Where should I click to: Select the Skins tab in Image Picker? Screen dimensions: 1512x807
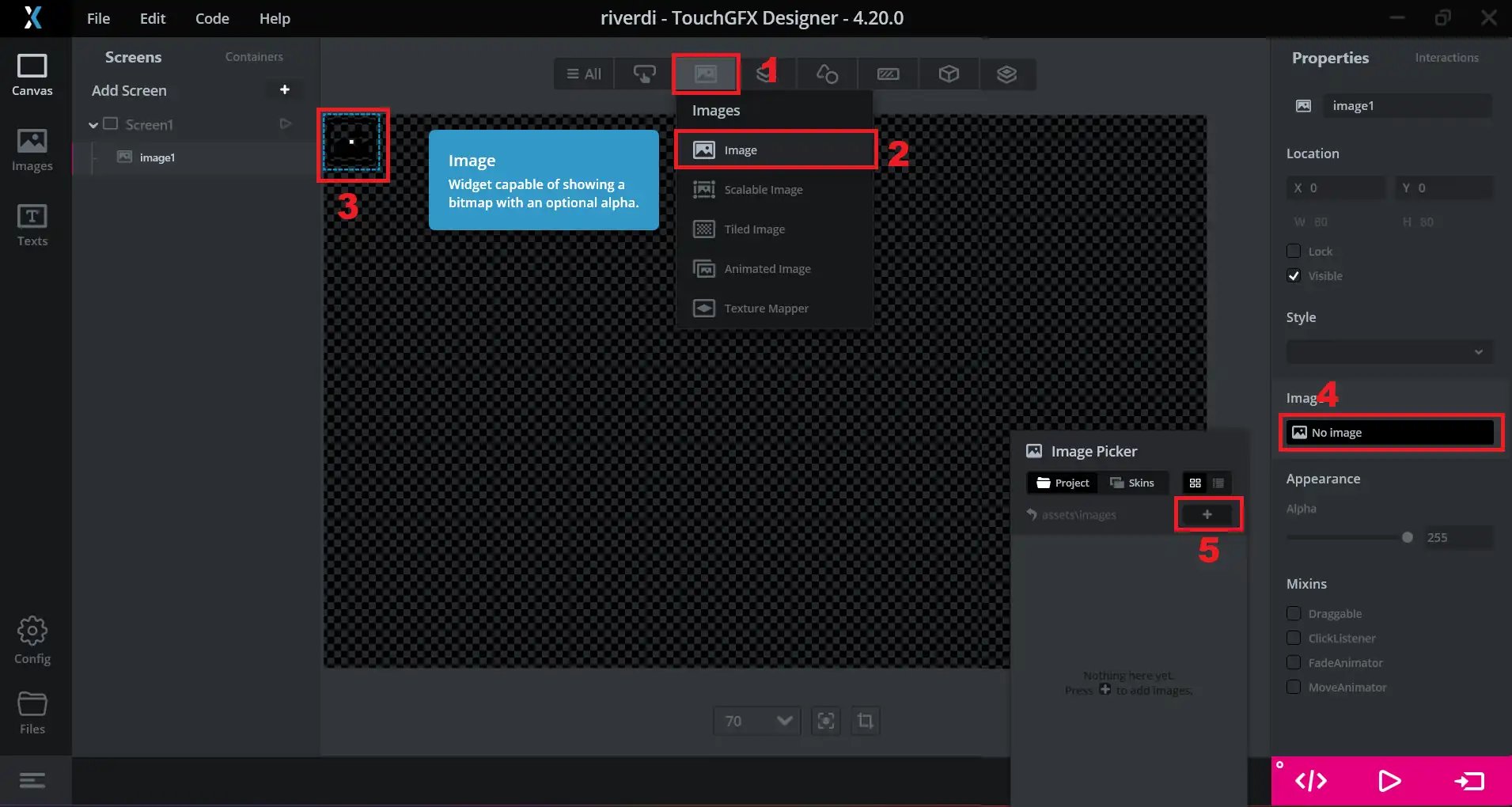1132,483
